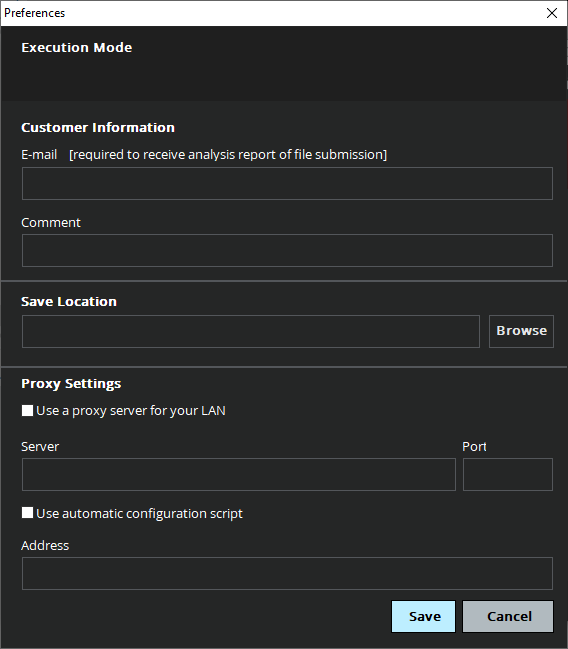
Task: Click the Customer Information heading
Action: (98, 127)
